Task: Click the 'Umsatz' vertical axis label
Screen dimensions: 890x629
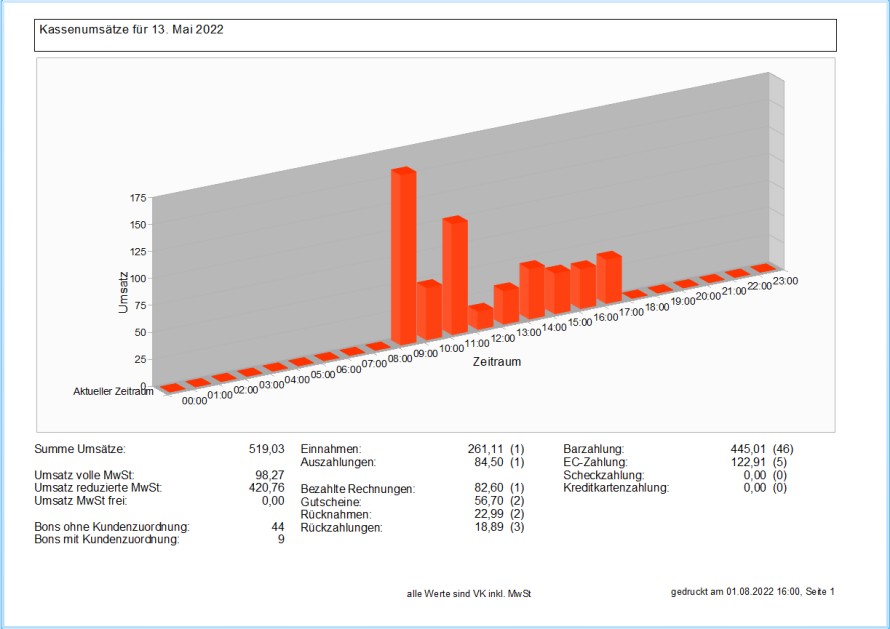Action: tap(123, 291)
